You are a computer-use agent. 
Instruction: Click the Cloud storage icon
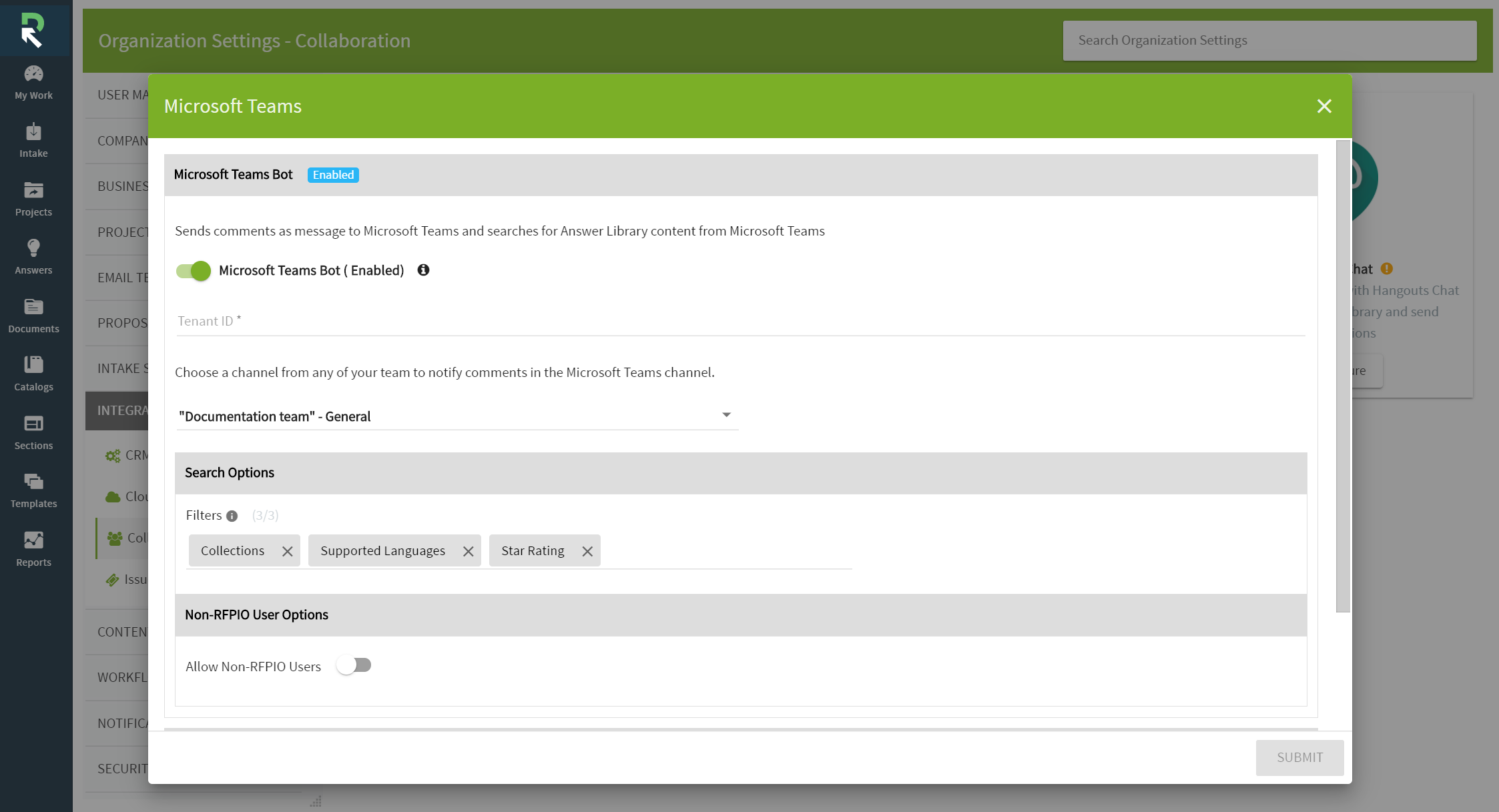tap(113, 497)
